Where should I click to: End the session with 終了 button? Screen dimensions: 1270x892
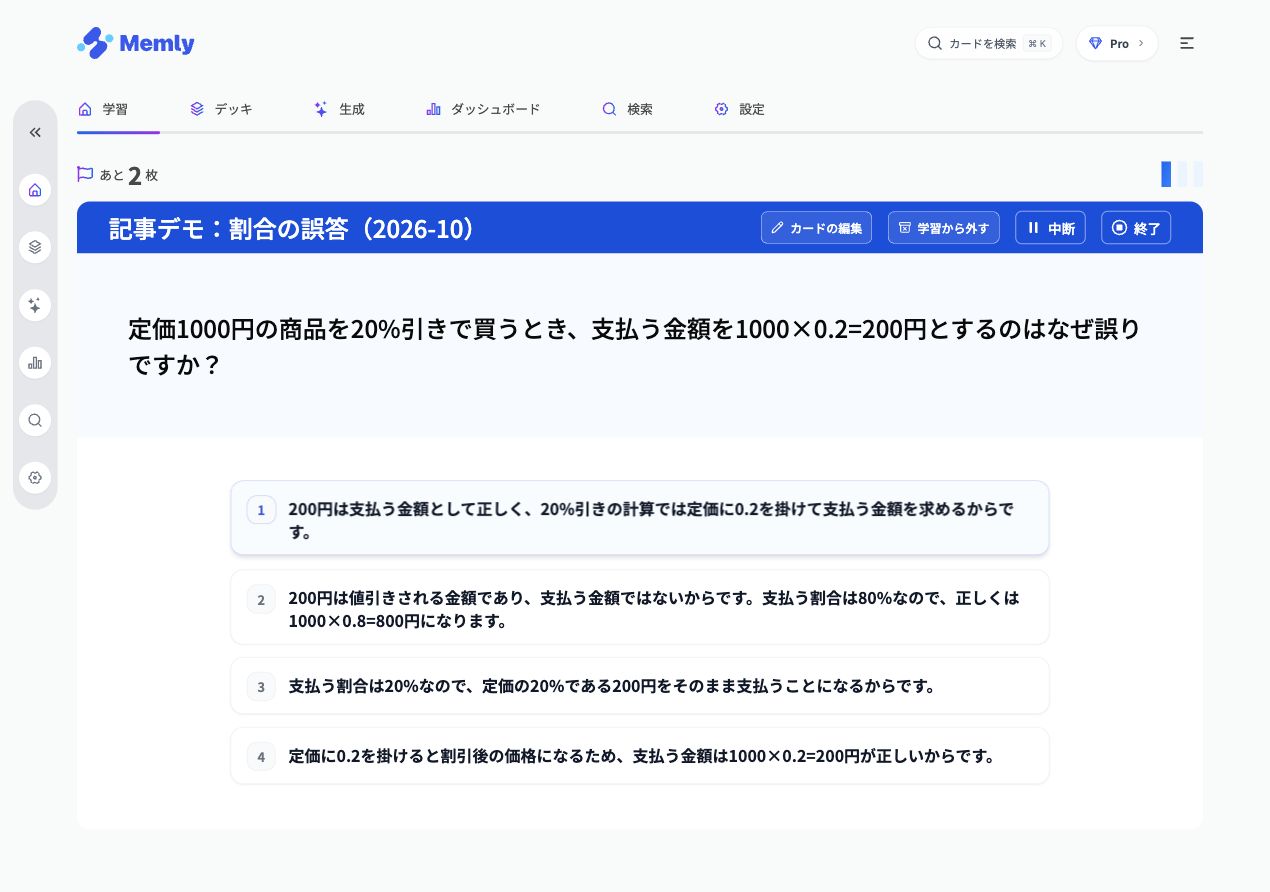click(x=1136, y=228)
